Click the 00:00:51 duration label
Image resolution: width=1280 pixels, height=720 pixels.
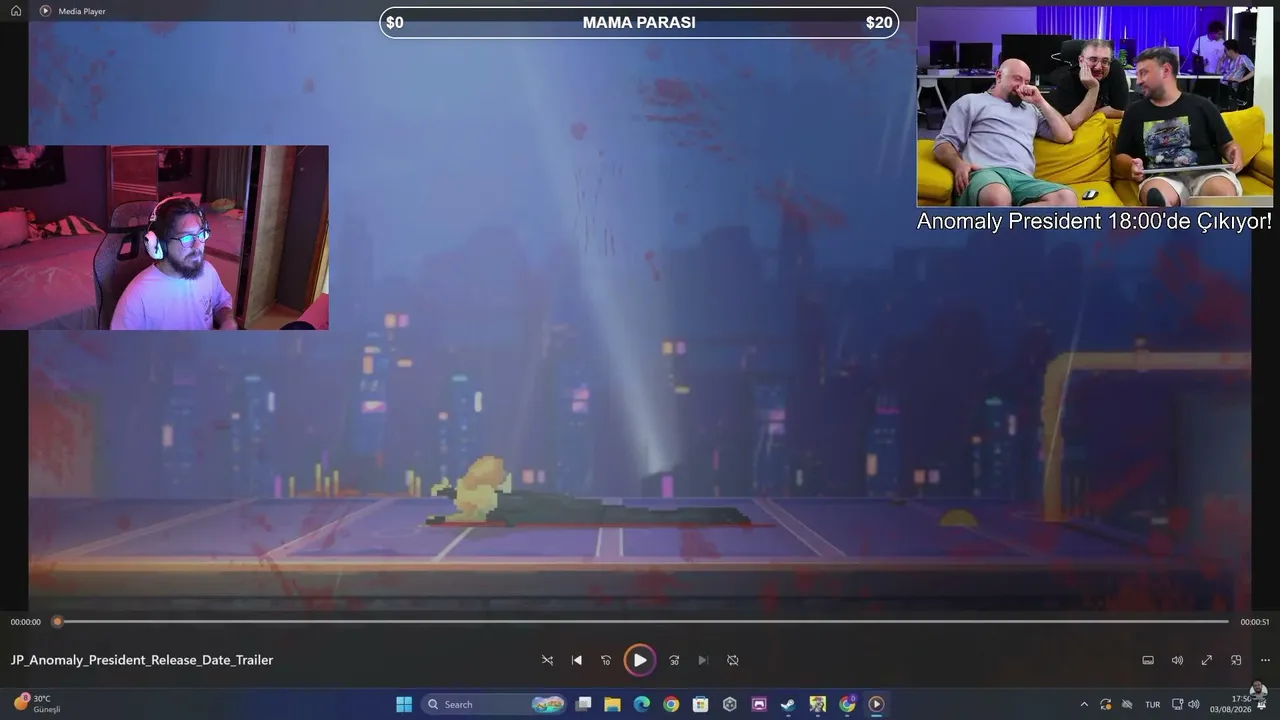1255,622
